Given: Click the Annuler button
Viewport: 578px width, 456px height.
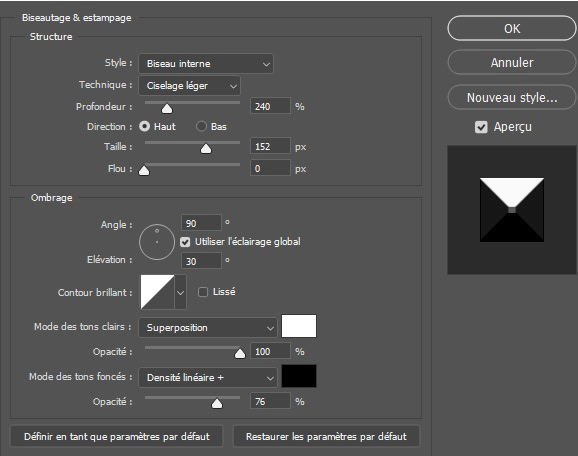Looking at the screenshot, I should [x=512, y=62].
